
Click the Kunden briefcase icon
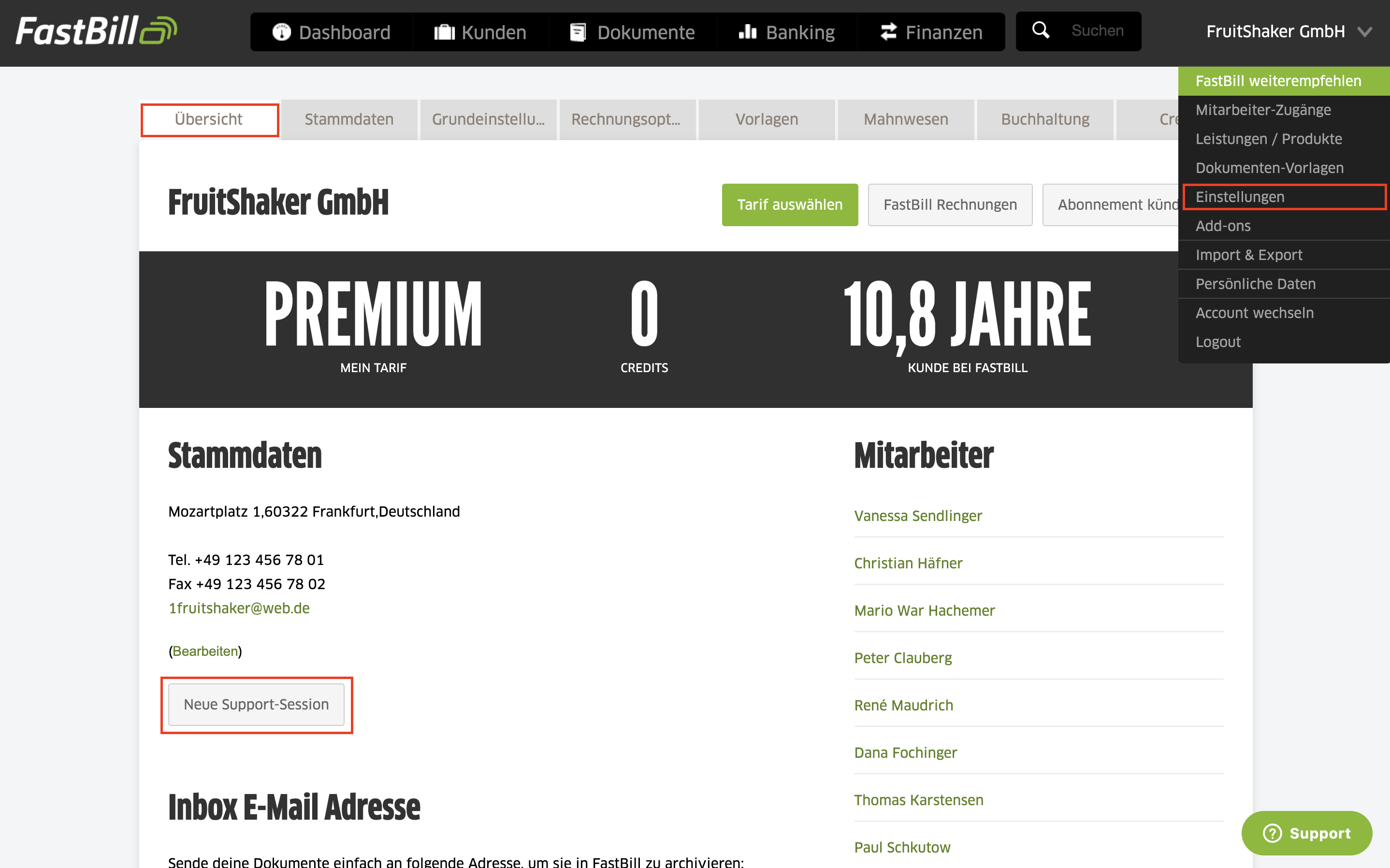444,32
